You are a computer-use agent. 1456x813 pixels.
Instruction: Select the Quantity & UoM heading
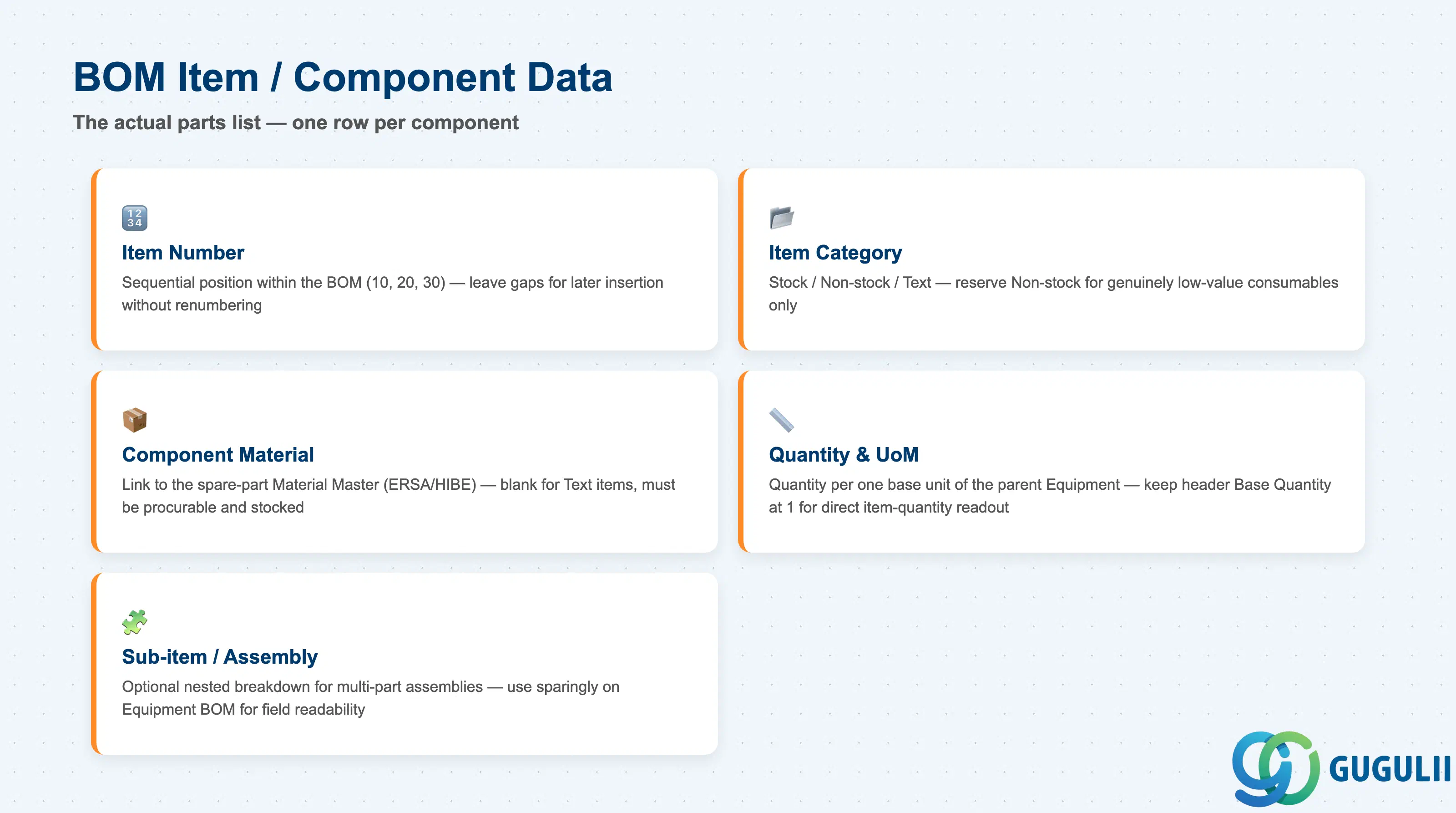point(843,455)
